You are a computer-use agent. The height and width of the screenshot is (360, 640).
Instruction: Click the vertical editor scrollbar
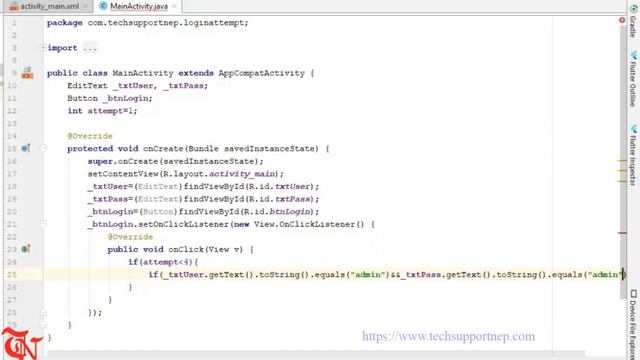(623, 161)
